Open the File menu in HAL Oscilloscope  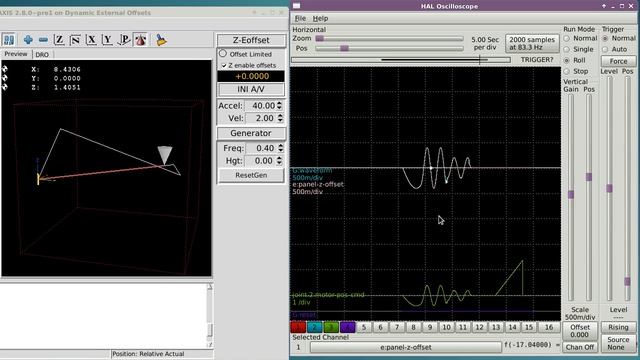coord(300,18)
